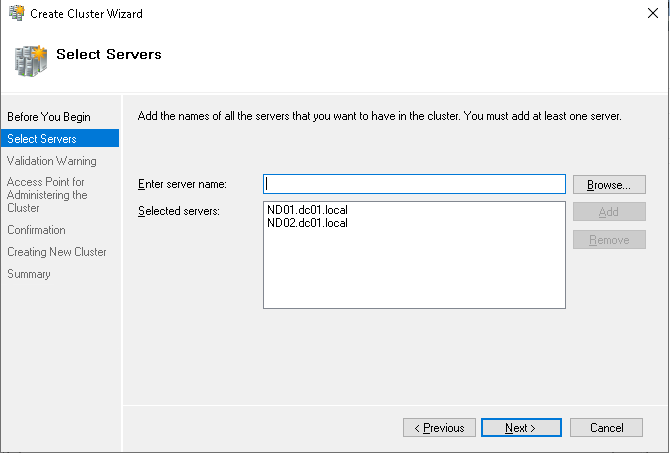
Task: Close the Create Cluster Wizard window
Action: click(652, 13)
